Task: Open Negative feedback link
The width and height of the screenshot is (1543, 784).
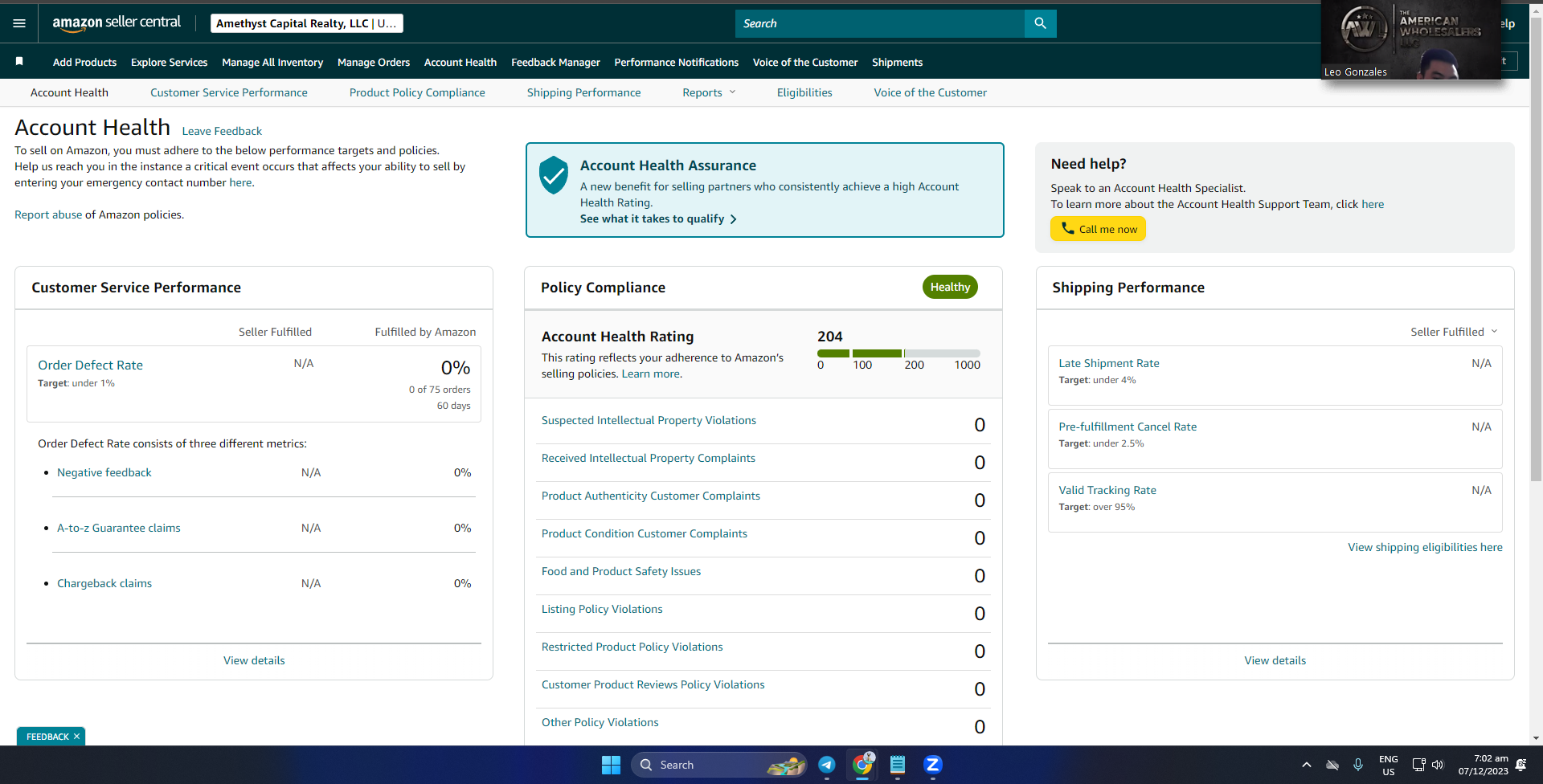Action: click(x=104, y=472)
